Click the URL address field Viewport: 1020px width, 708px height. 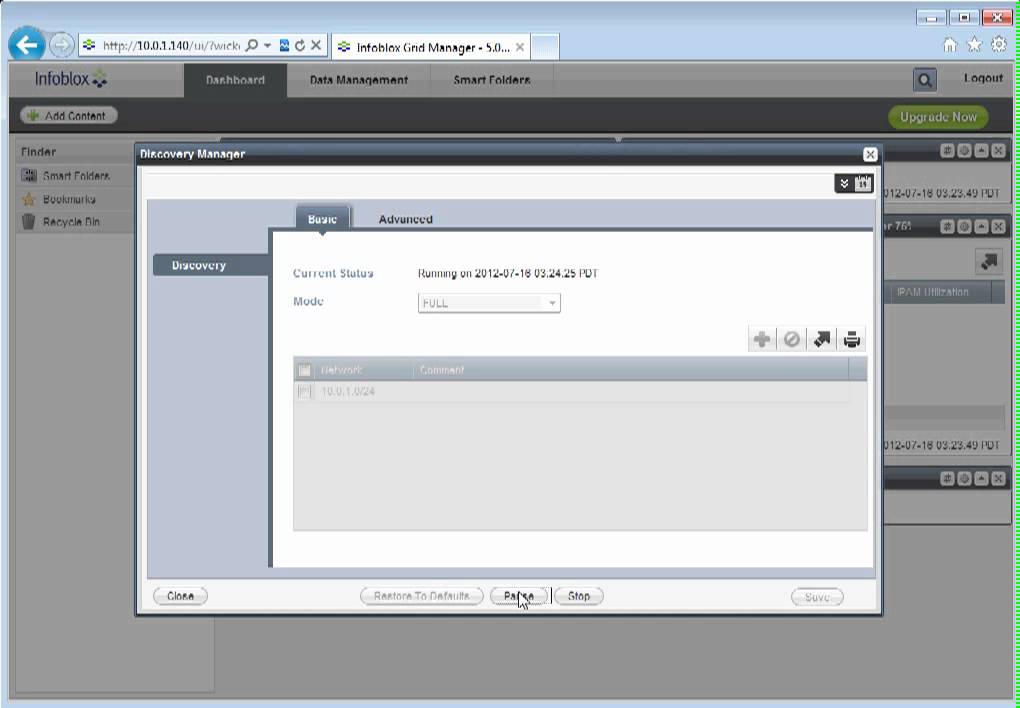click(171, 46)
